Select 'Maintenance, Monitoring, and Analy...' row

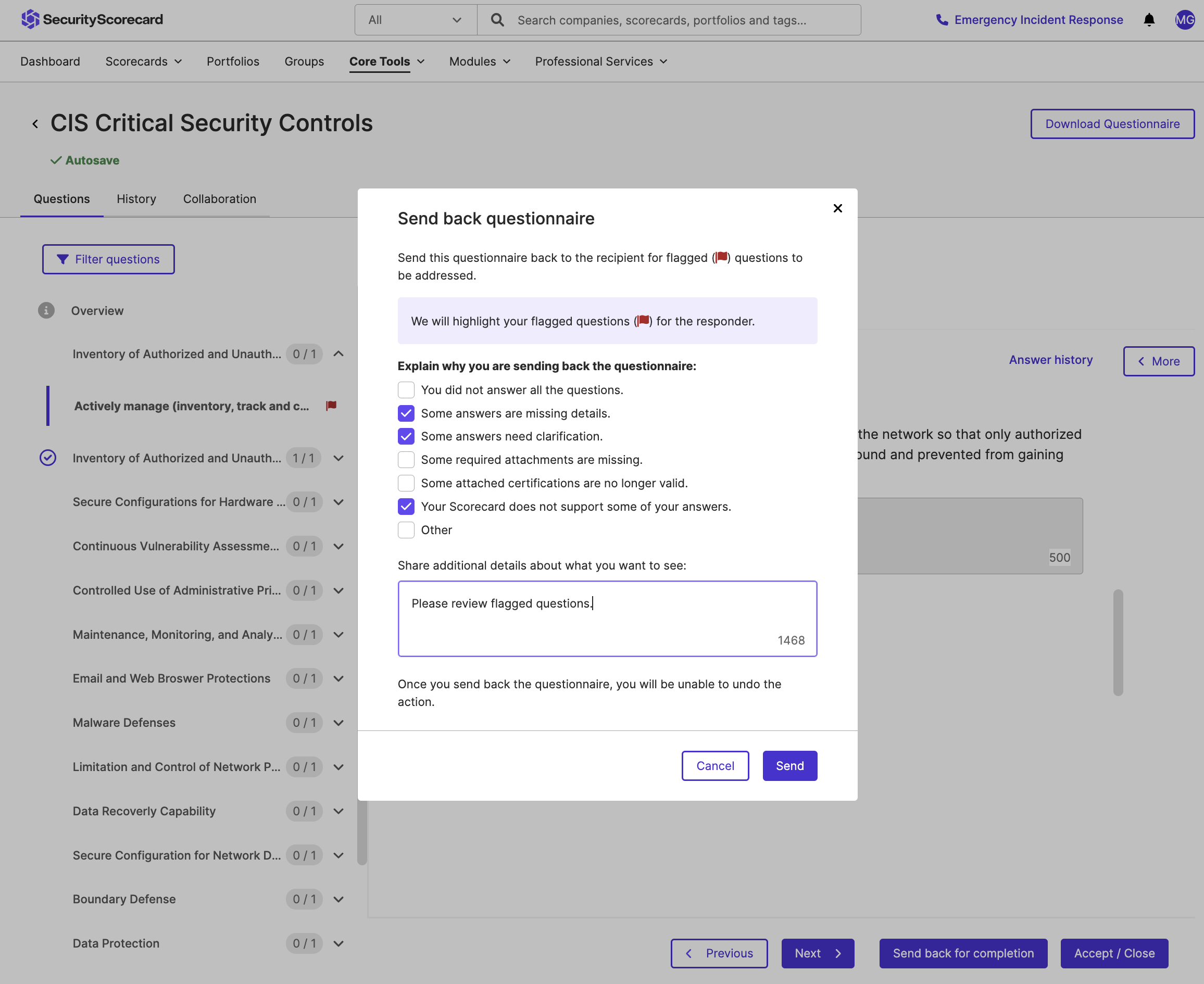point(177,634)
